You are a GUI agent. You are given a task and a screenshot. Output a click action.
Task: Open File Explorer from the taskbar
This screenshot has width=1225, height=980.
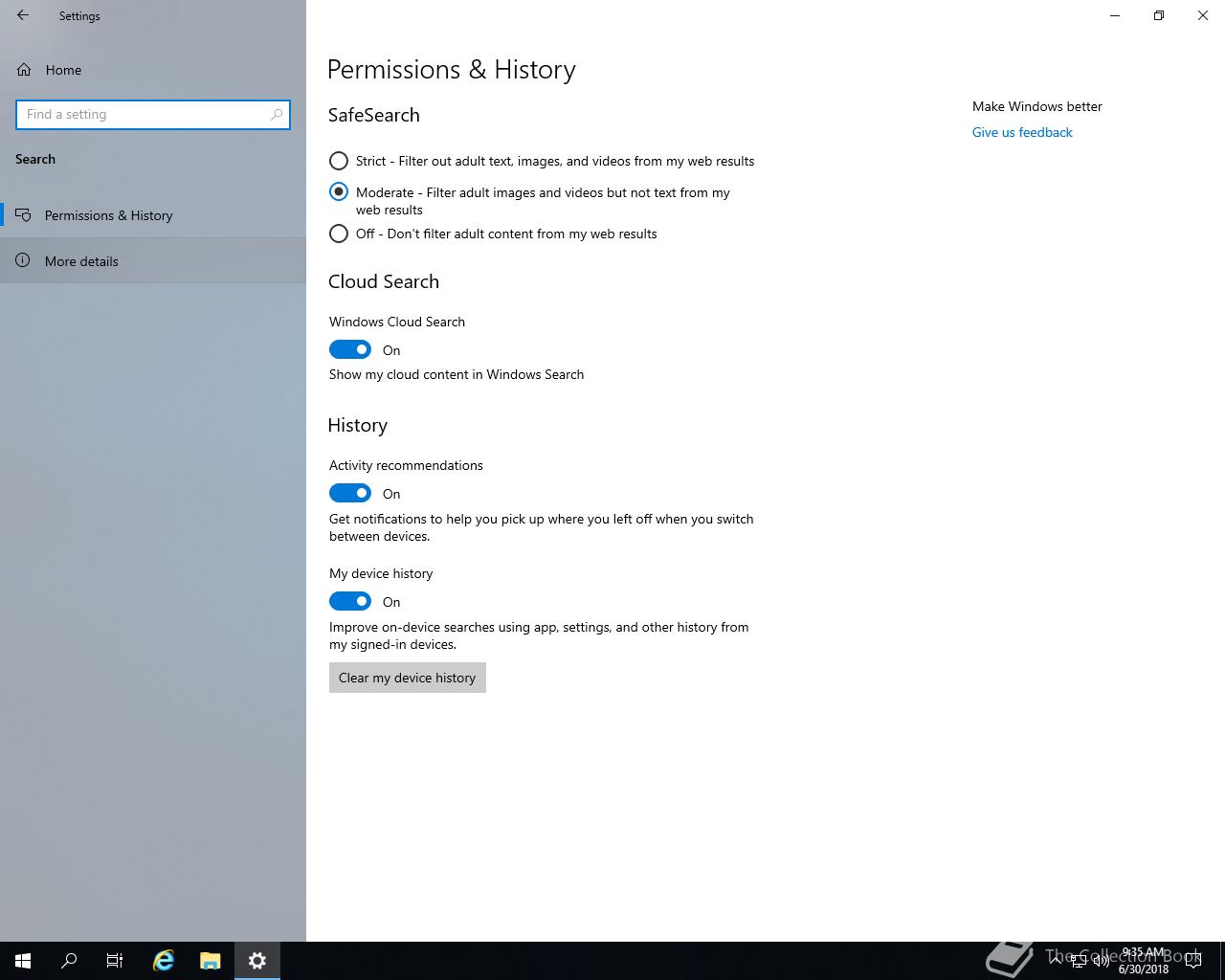point(210,961)
